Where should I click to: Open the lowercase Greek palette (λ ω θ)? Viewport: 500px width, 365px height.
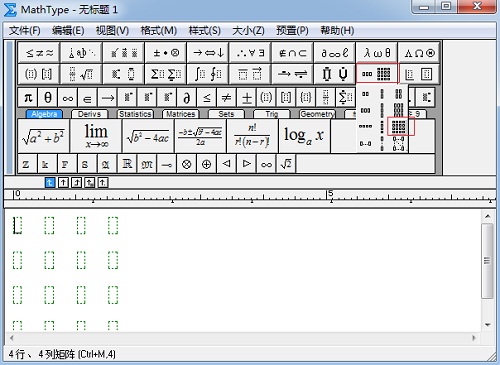click(x=377, y=53)
